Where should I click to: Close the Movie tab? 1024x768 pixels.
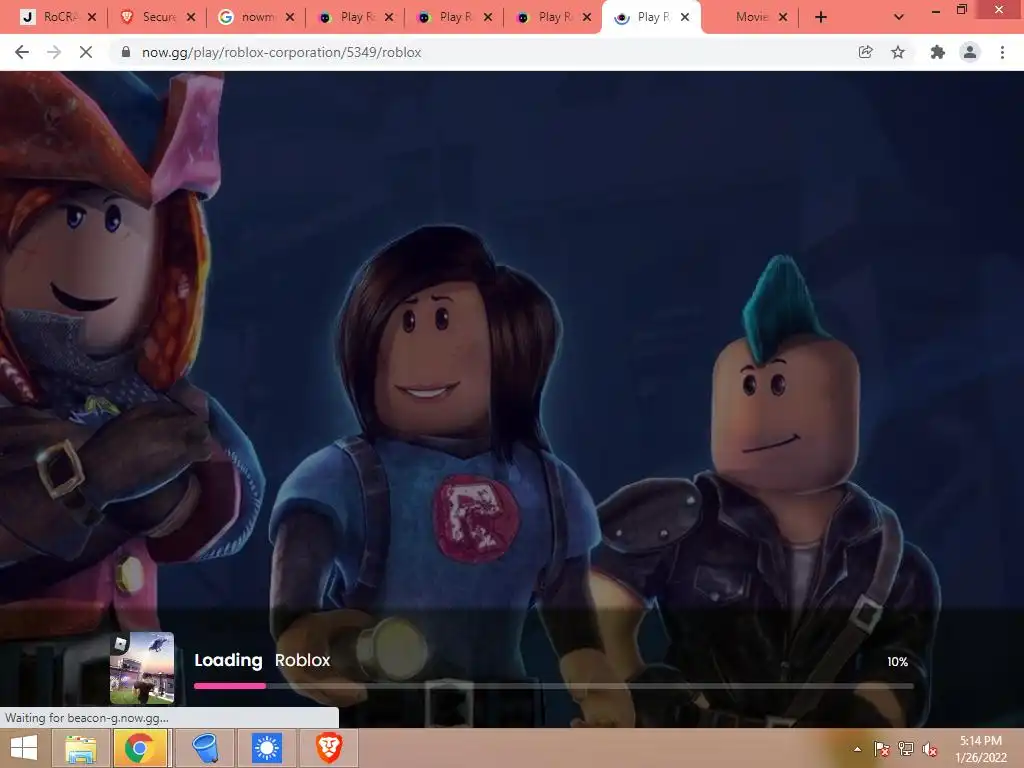[x=783, y=17]
